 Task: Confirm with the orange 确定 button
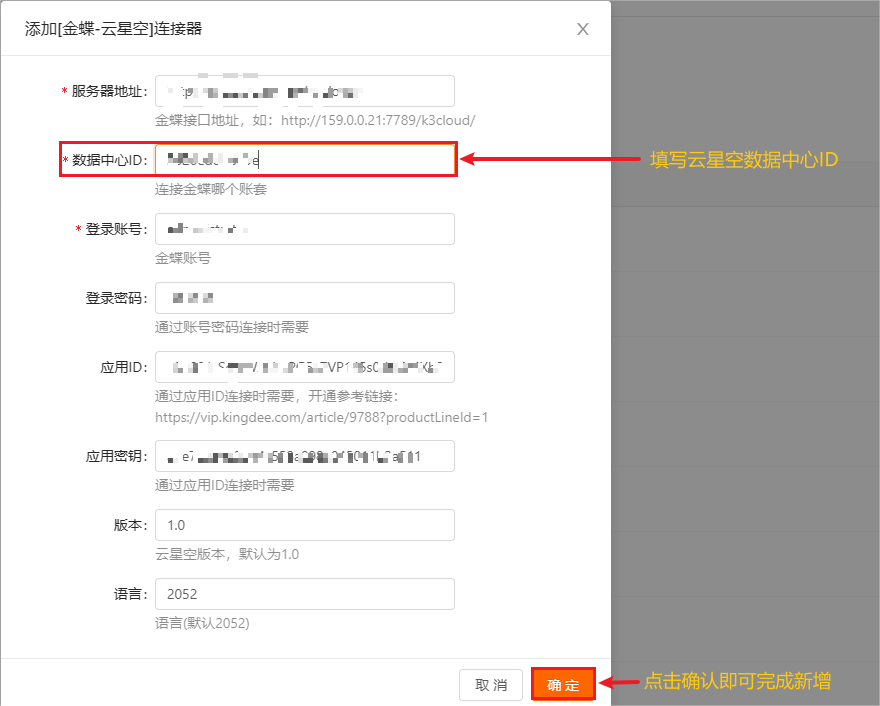coord(563,685)
